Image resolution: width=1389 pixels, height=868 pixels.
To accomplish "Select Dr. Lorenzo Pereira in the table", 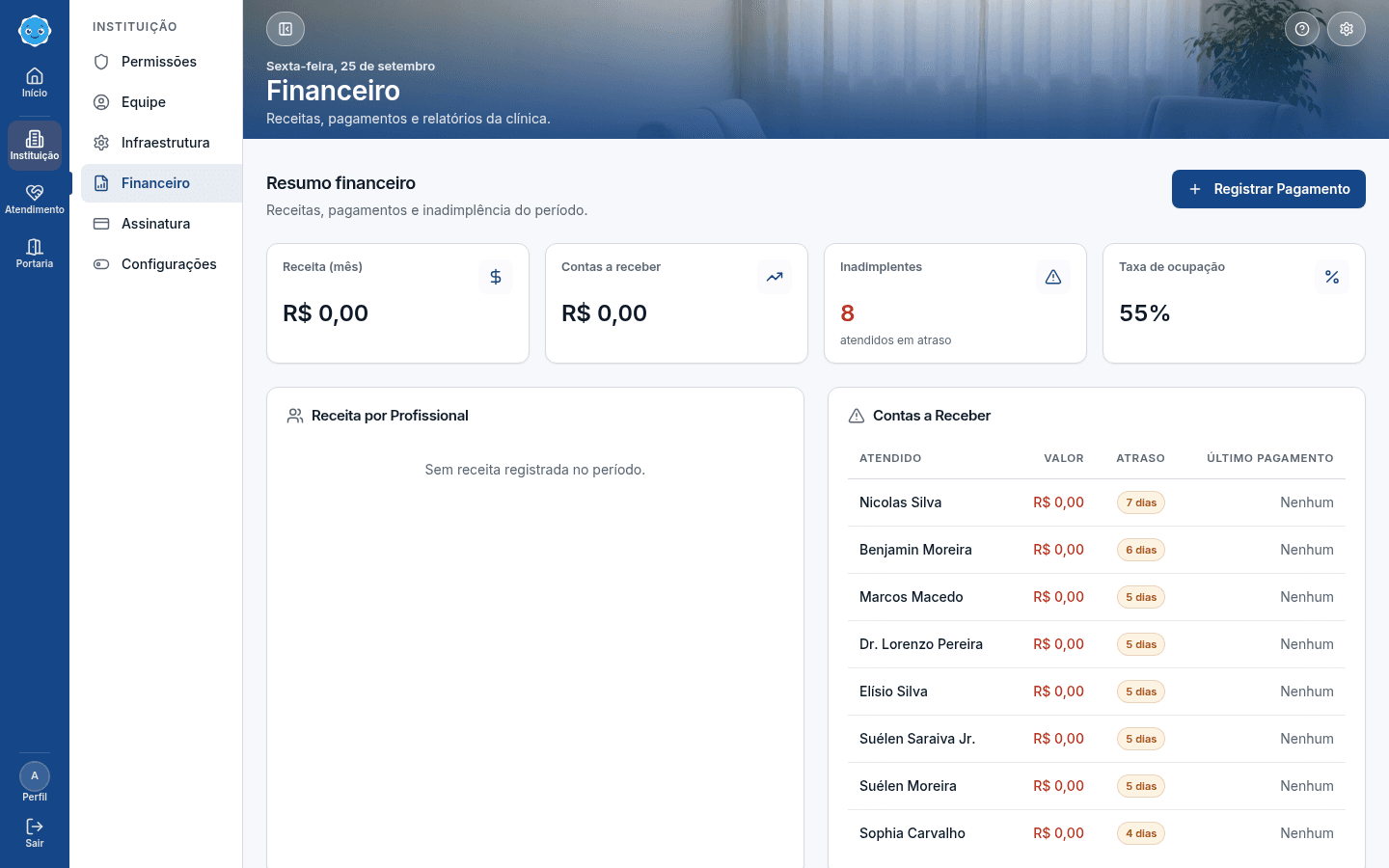I will click(921, 644).
